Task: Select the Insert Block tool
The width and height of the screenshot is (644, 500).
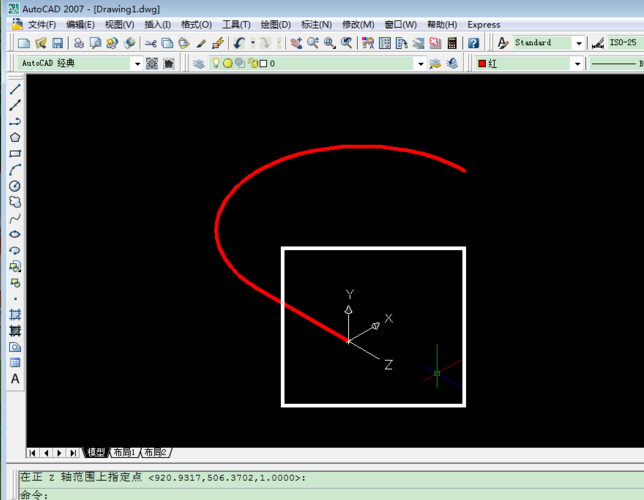Action: 15,266
